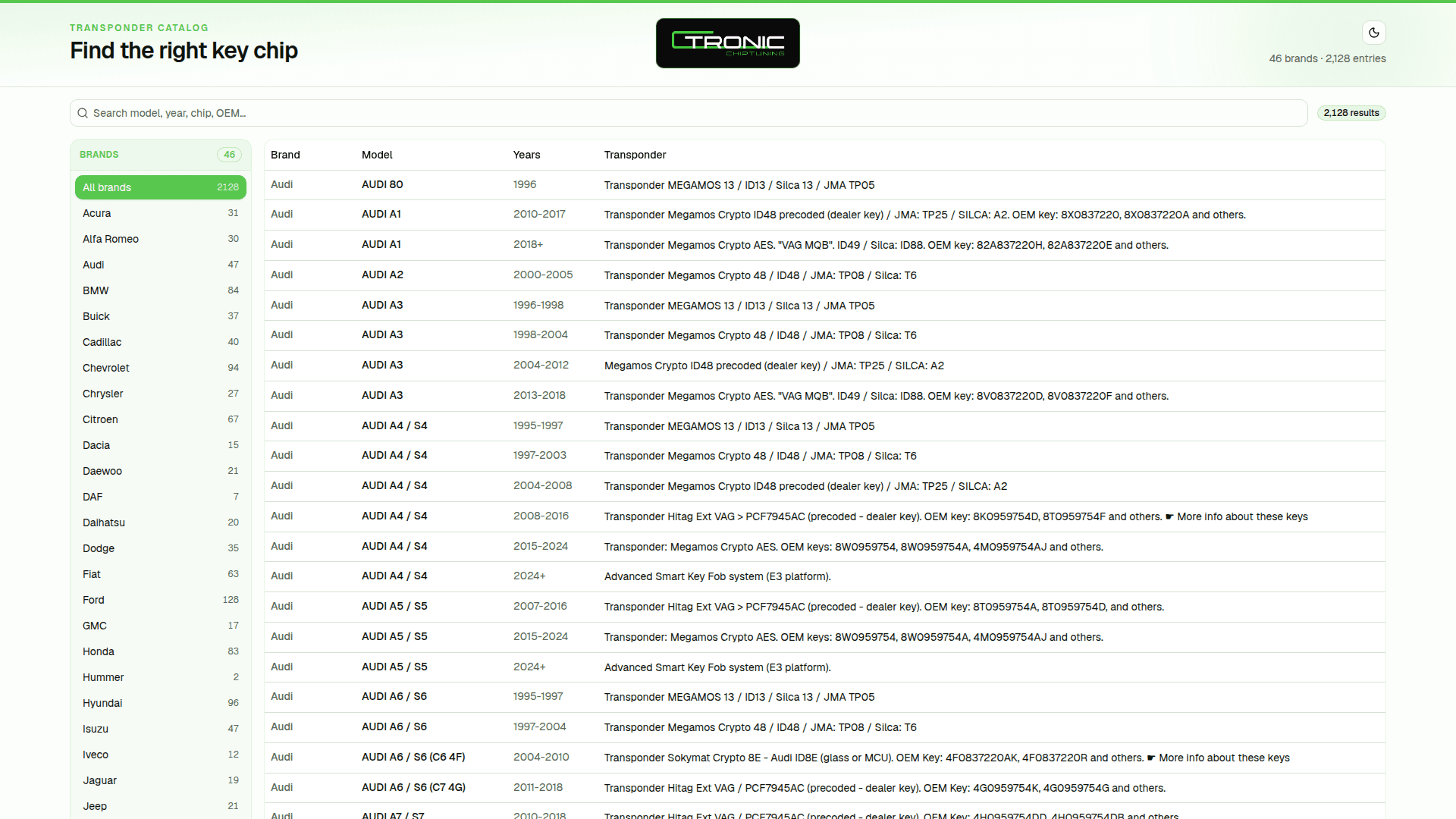Open the Fiat brand filter
The image size is (1456, 819).
[x=161, y=574]
